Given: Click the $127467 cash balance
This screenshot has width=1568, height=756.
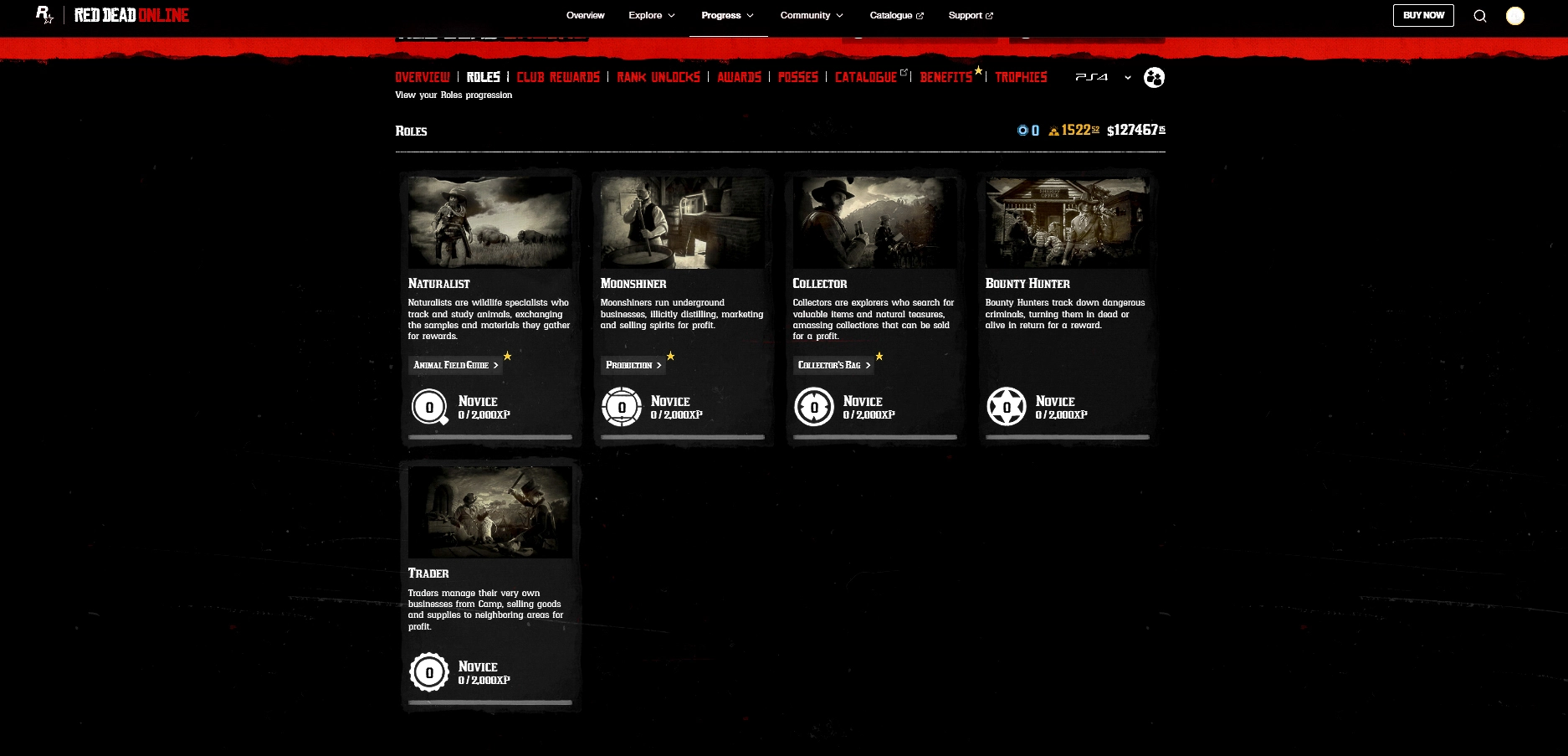Looking at the screenshot, I should point(1136,130).
